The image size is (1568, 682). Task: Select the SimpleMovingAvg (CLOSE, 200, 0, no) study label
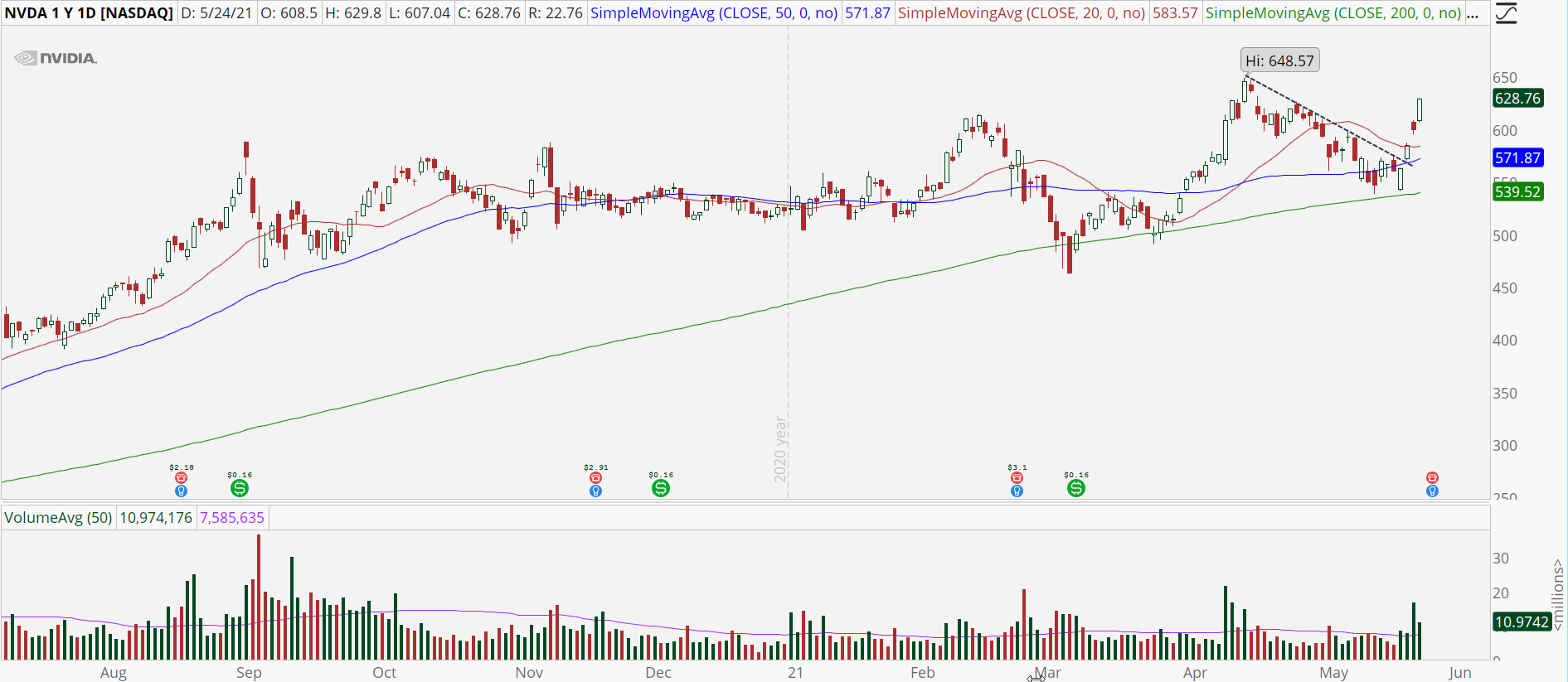(x=1333, y=13)
